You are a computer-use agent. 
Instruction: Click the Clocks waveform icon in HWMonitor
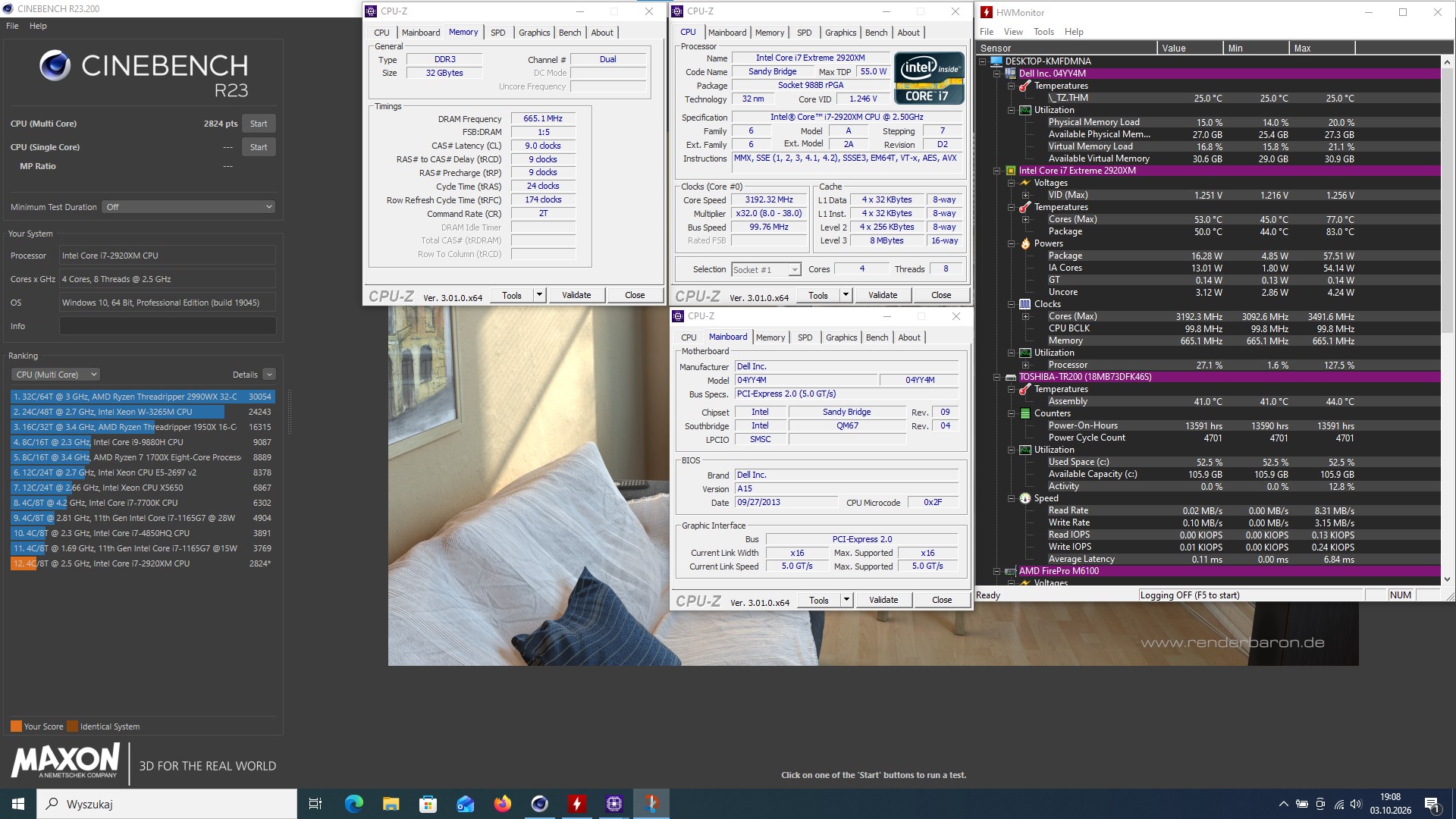[1025, 304]
